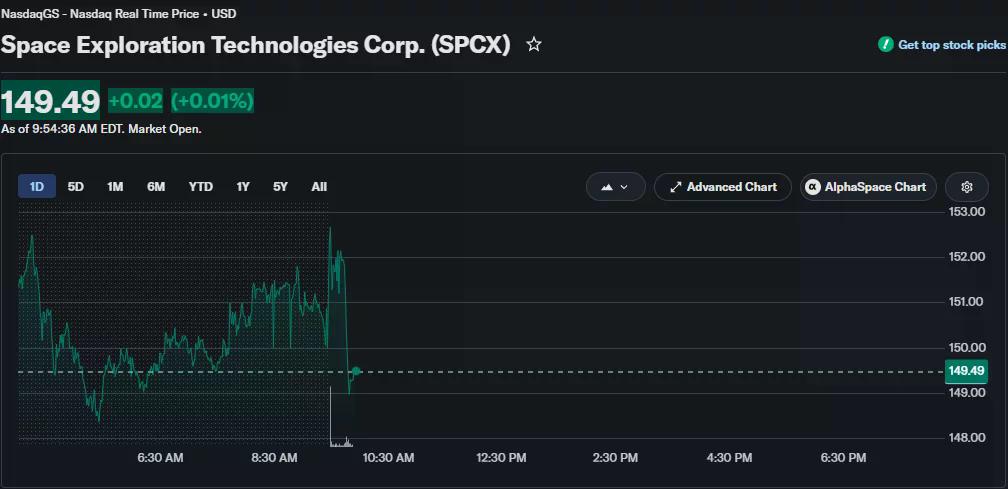Click the 149.49 price label on axis
This screenshot has width=1008, height=489.
pyautogui.click(x=966, y=371)
